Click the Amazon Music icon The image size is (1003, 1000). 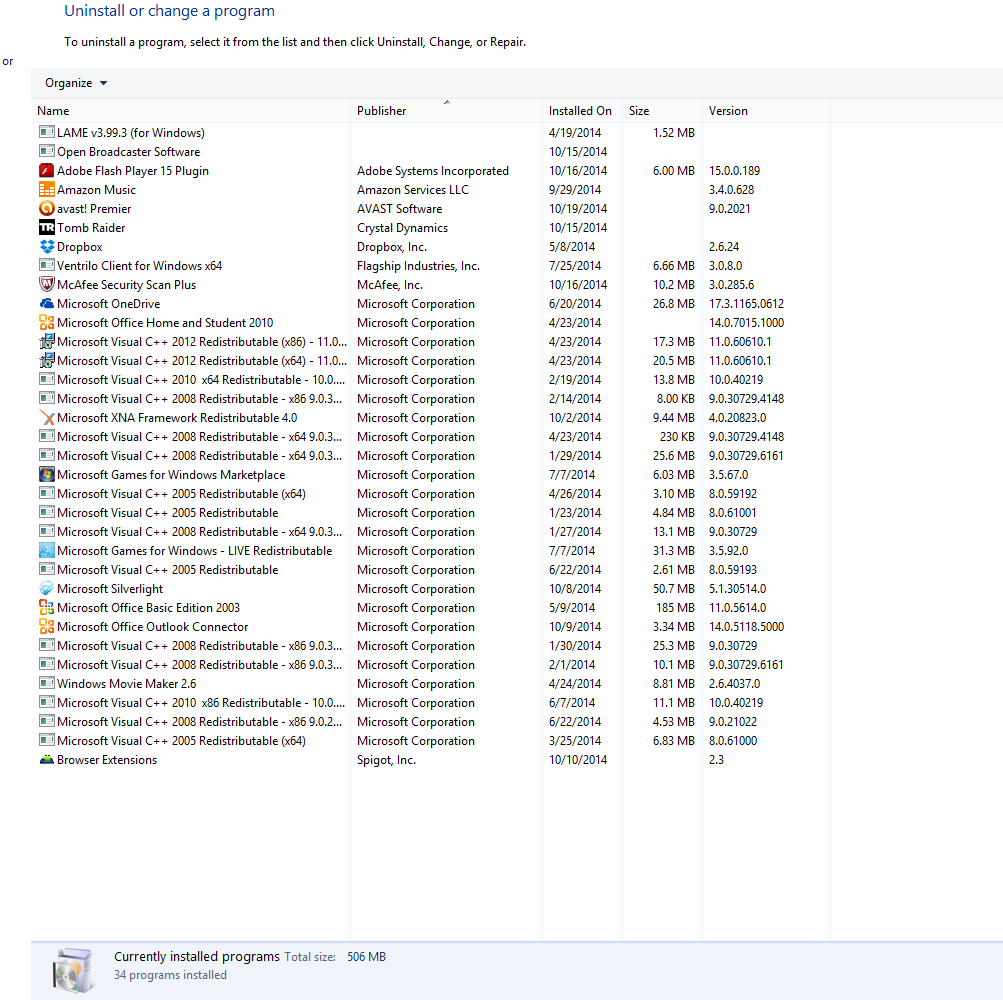tap(47, 189)
